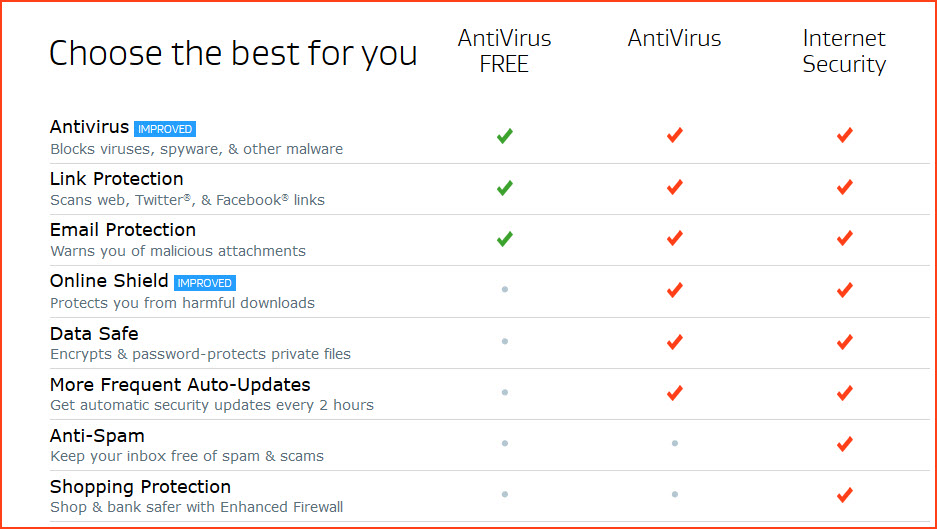Click red Anti-Spam checkmark under Internet Security
The image size is (937, 529).
(x=844, y=444)
